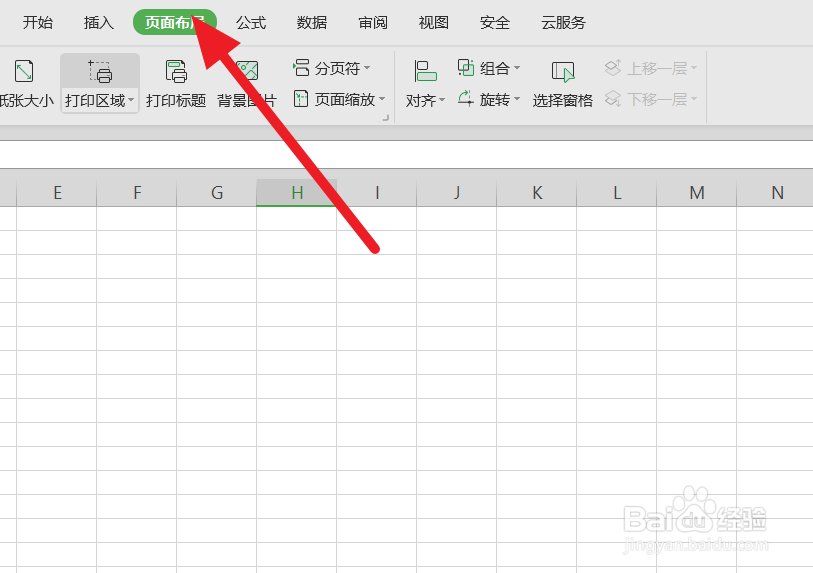The width and height of the screenshot is (813, 573).
Task: Click the 旋转 rotate icon
Action: point(466,99)
